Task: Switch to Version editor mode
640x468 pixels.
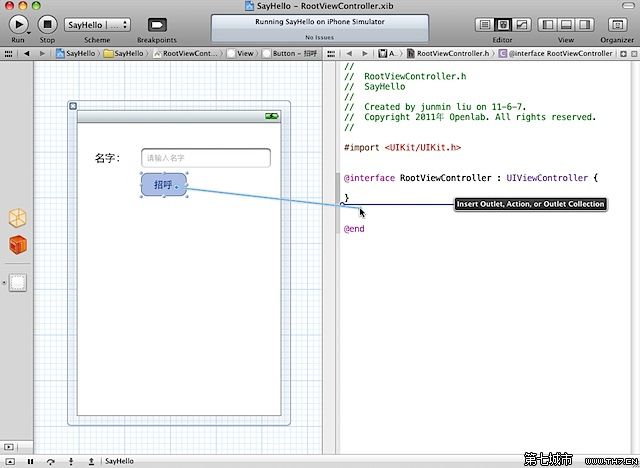Action: [522, 25]
